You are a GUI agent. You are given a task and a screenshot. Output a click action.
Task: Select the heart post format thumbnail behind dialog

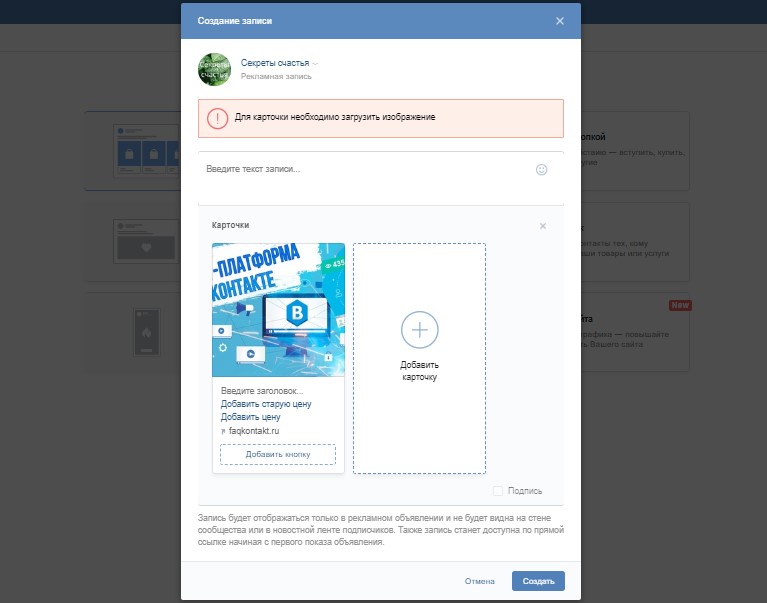[x=146, y=242]
